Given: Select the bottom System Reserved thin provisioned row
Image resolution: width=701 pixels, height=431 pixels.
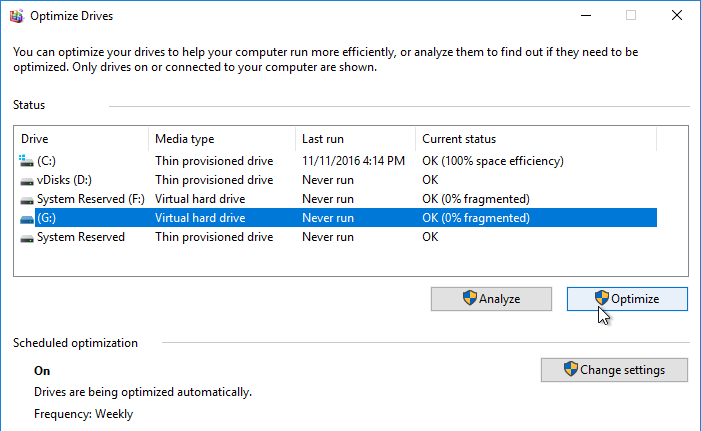Looking at the screenshot, I should click(x=338, y=237).
